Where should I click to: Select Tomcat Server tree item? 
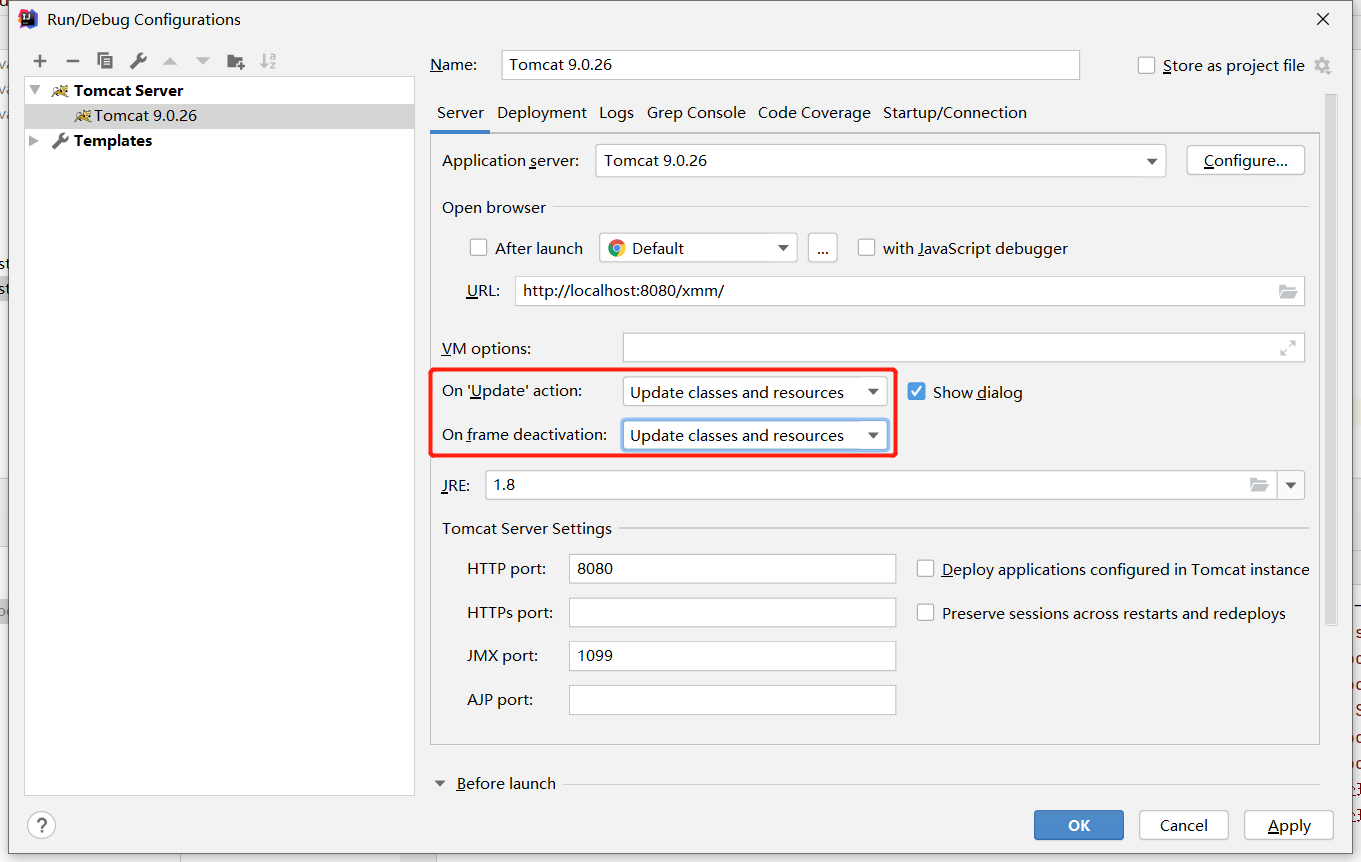[x=220, y=90]
